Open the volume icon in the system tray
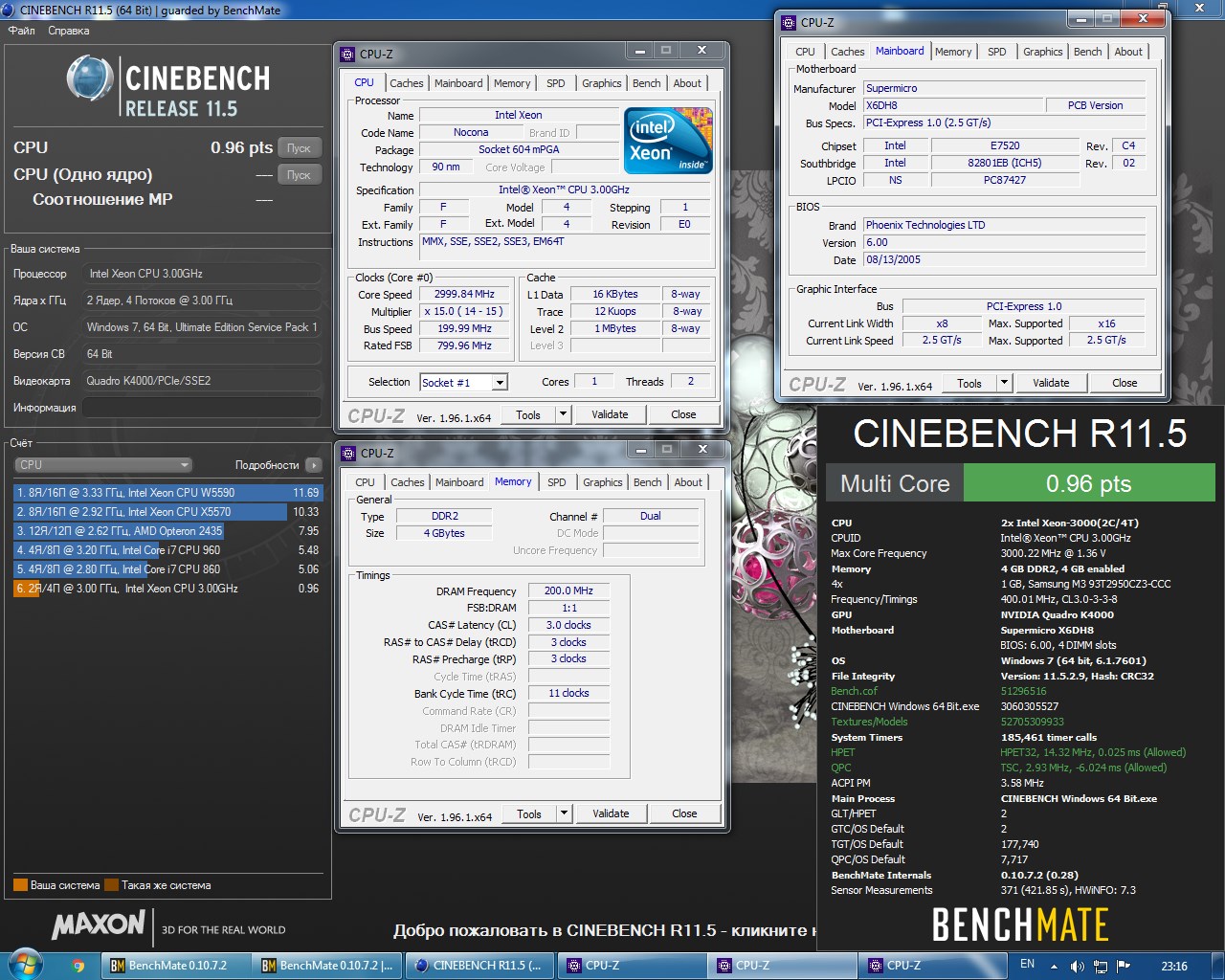This screenshot has height=980, width=1225. [1077, 966]
